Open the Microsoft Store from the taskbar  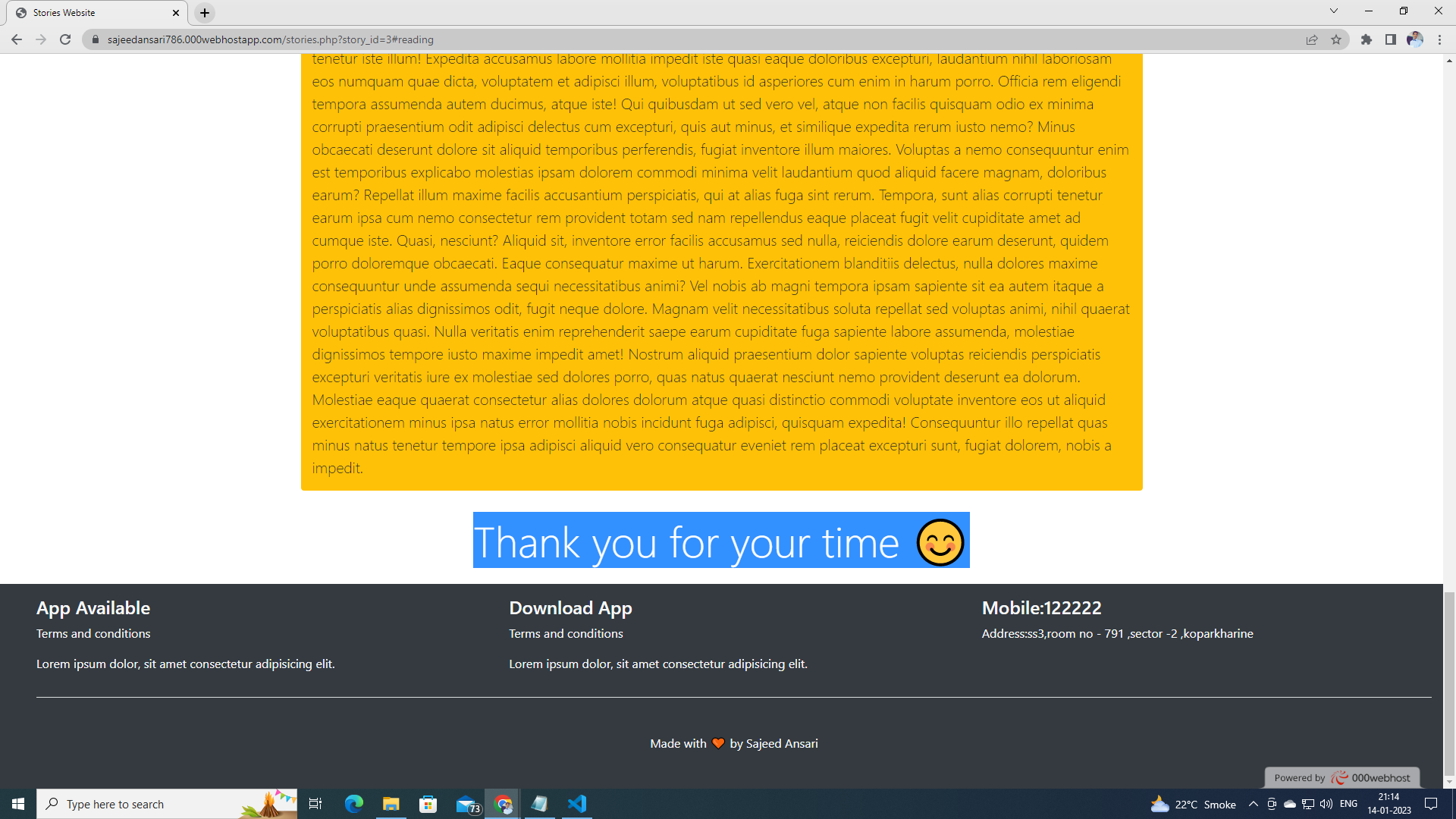coord(428,804)
